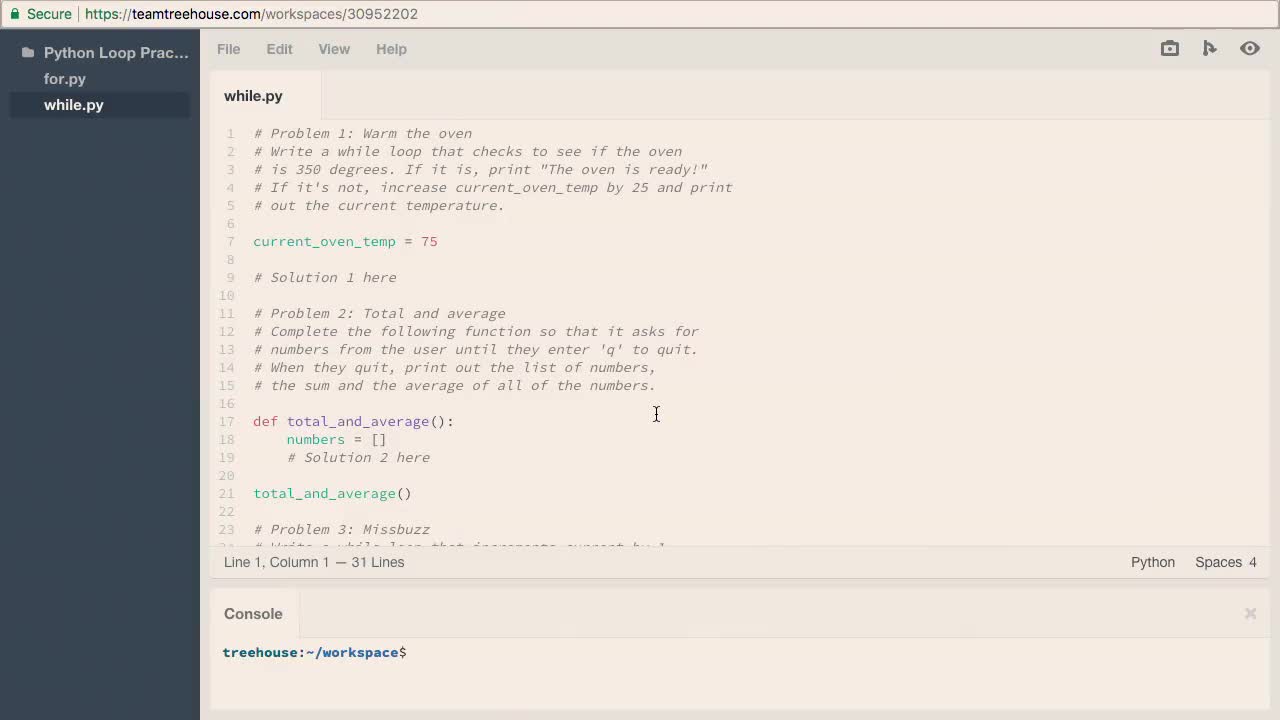Click the Line 1, Column 1 status indicator
This screenshot has height=720, width=1280.
coord(314,562)
